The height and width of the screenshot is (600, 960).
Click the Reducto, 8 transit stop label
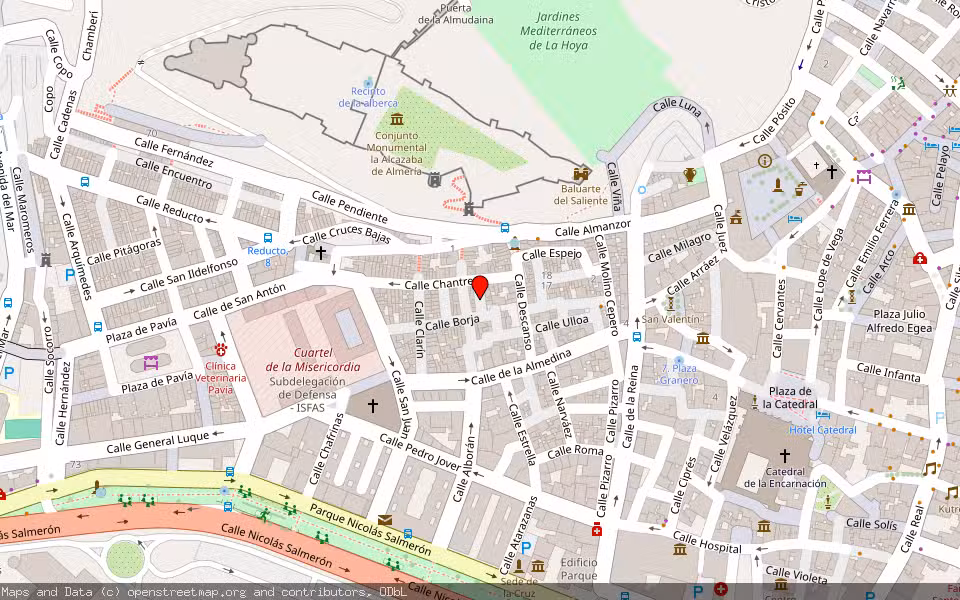coord(266,252)
